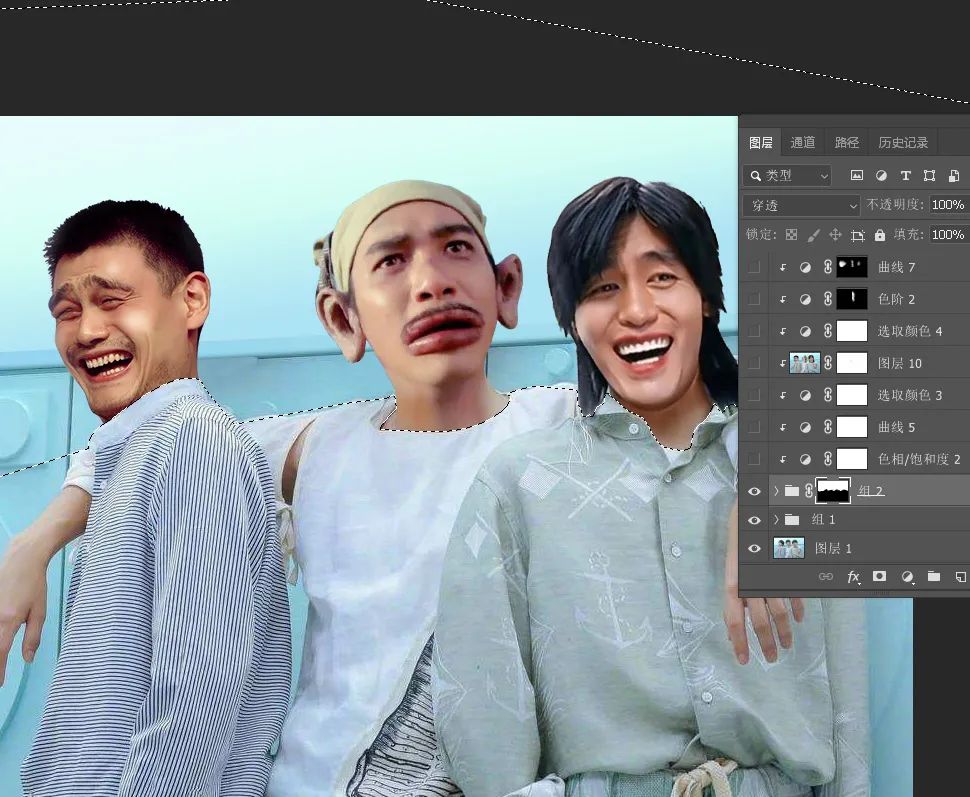This screenshot has height=797, width=970.
Task: Click the lock all padlock icon
Action: coord(880,235)
